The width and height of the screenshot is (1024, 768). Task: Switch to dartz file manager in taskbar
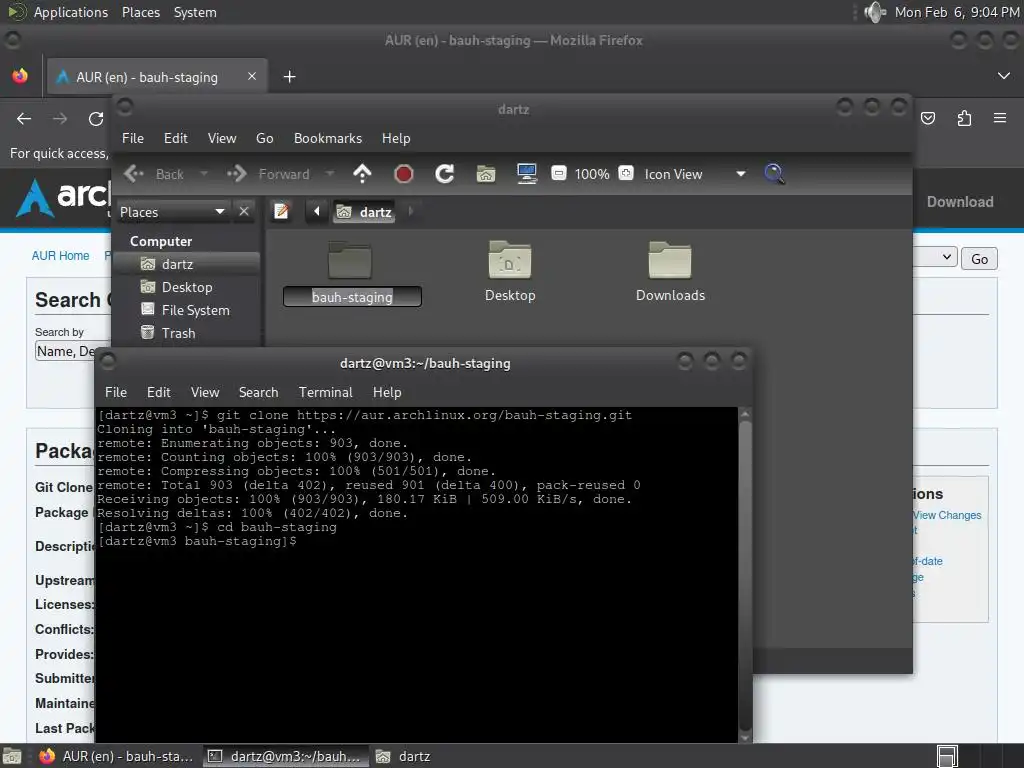[x=403, y=756]
